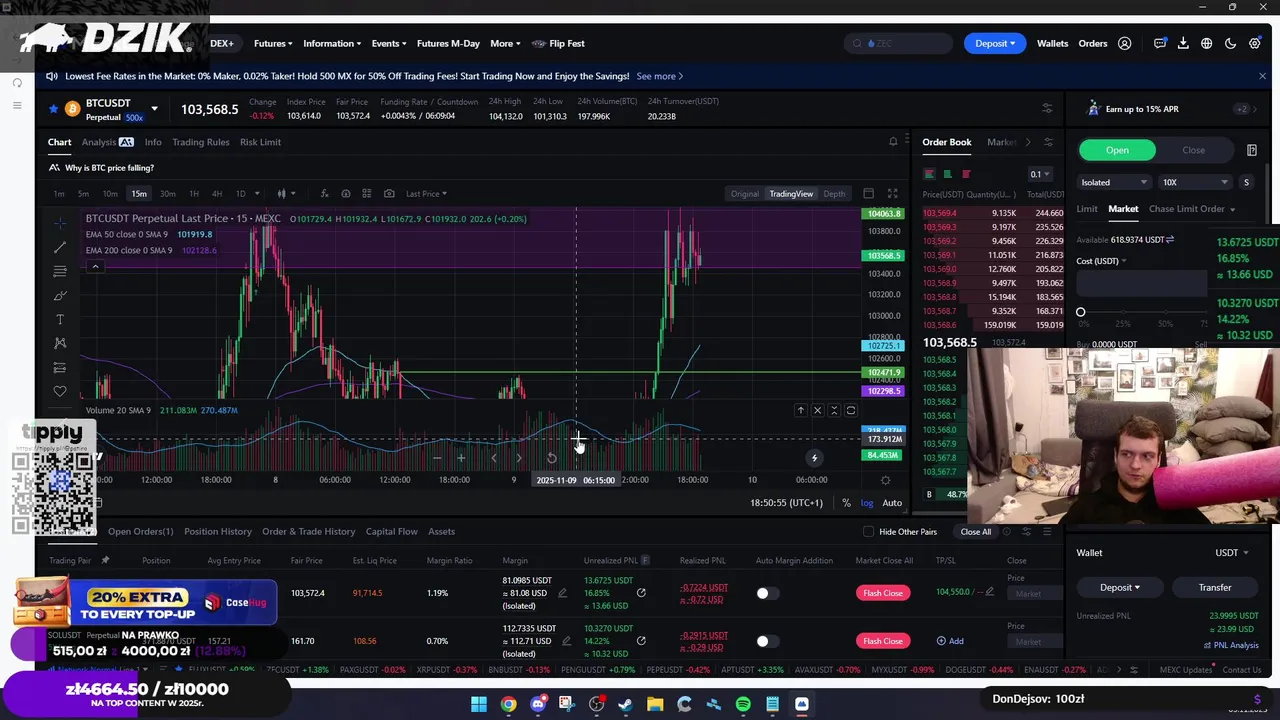Open the language globe icon

click(x=1207, y=44)
